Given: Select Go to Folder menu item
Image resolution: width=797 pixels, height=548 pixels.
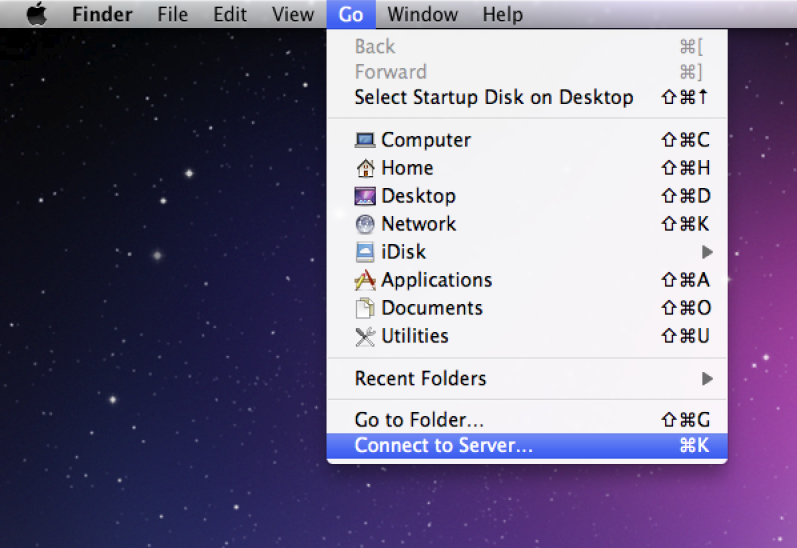Looking at the screenshot, I should point(419,420).
